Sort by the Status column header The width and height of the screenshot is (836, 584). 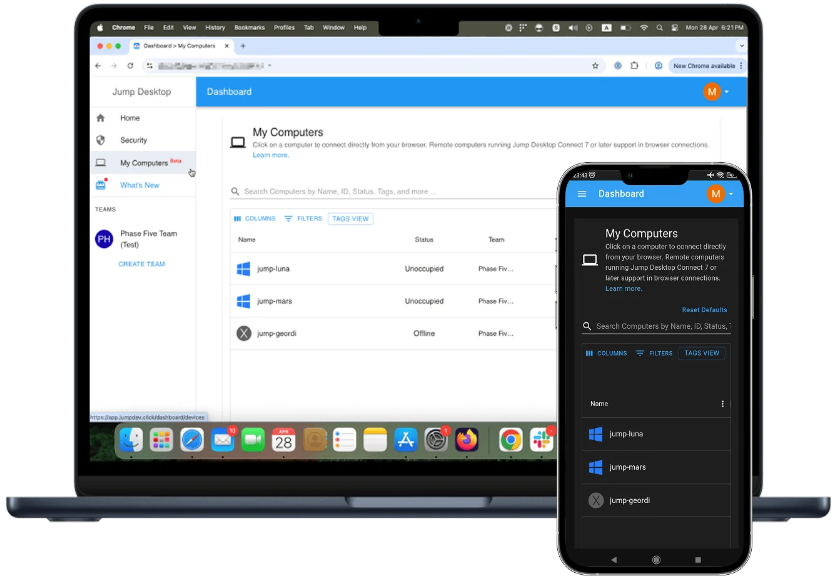424,240
